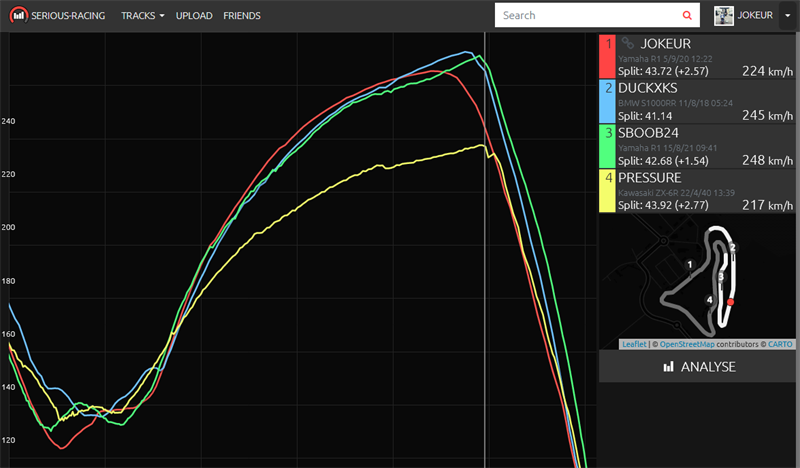Click the JOKEUR profile avatar
800x468 pixels.
[x=723, y=16]
